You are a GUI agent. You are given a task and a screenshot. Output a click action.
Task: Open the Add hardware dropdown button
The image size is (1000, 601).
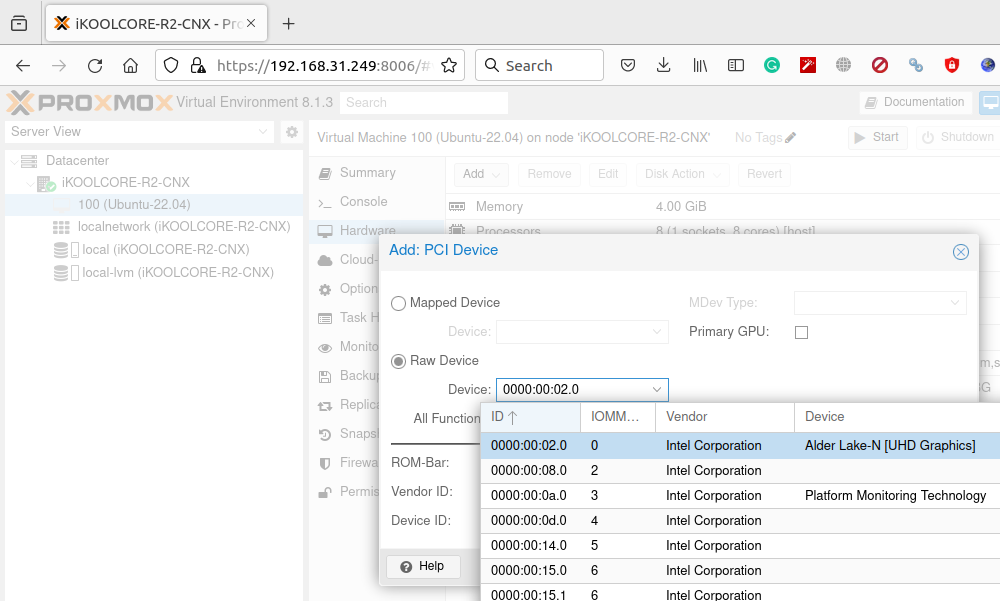tap(482, 174)
